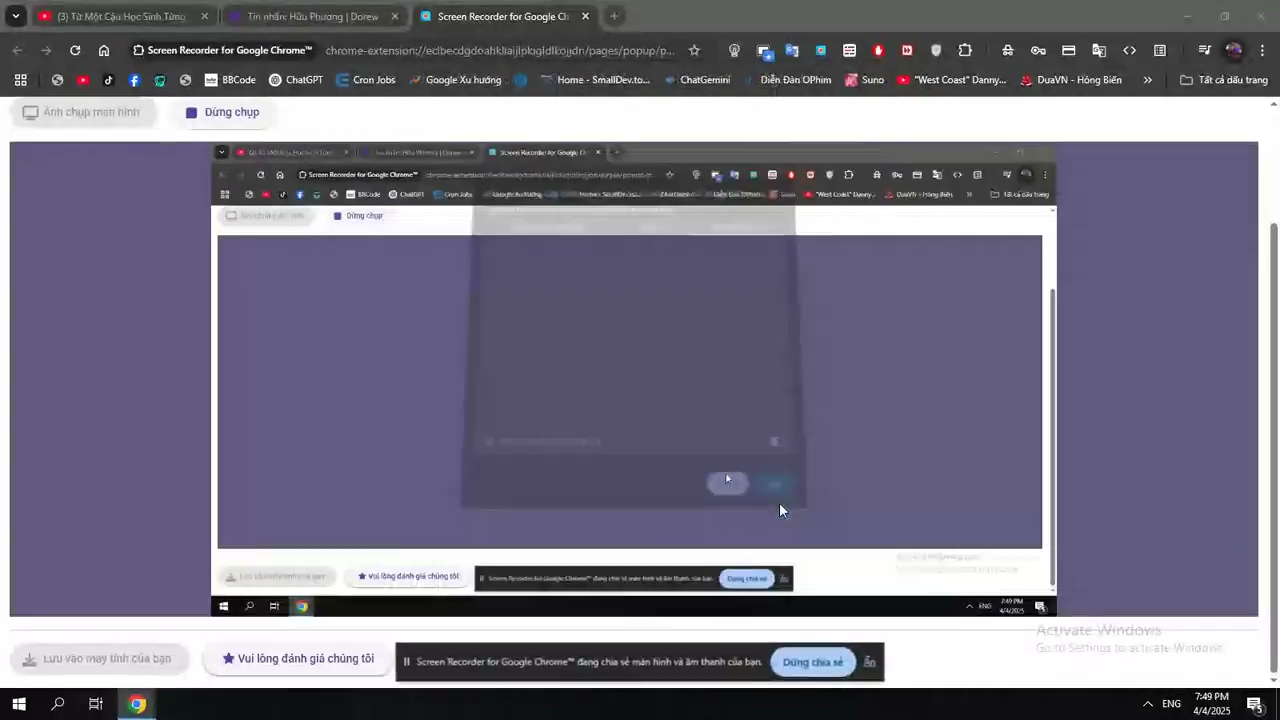Open the TikTok bookmark icon
Image resolution: width=1280 pixels, height=720 pixels.
(109, 80)
